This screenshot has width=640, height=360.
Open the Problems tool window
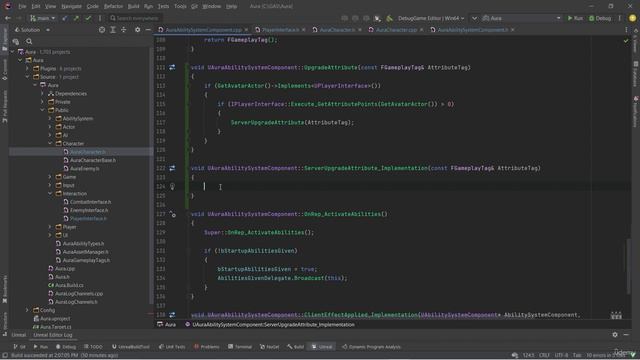click(207, 347)
